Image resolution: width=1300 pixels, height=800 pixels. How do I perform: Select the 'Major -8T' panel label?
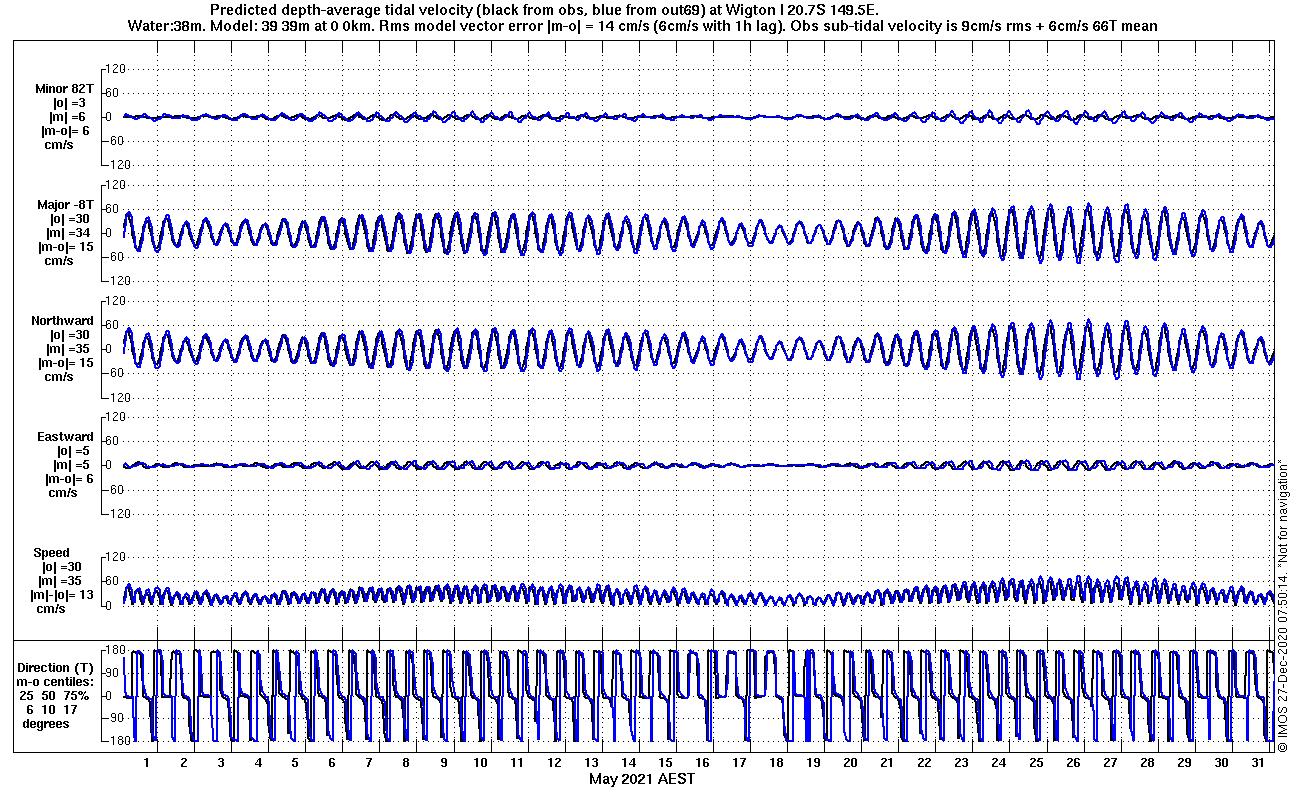[65, 205]
